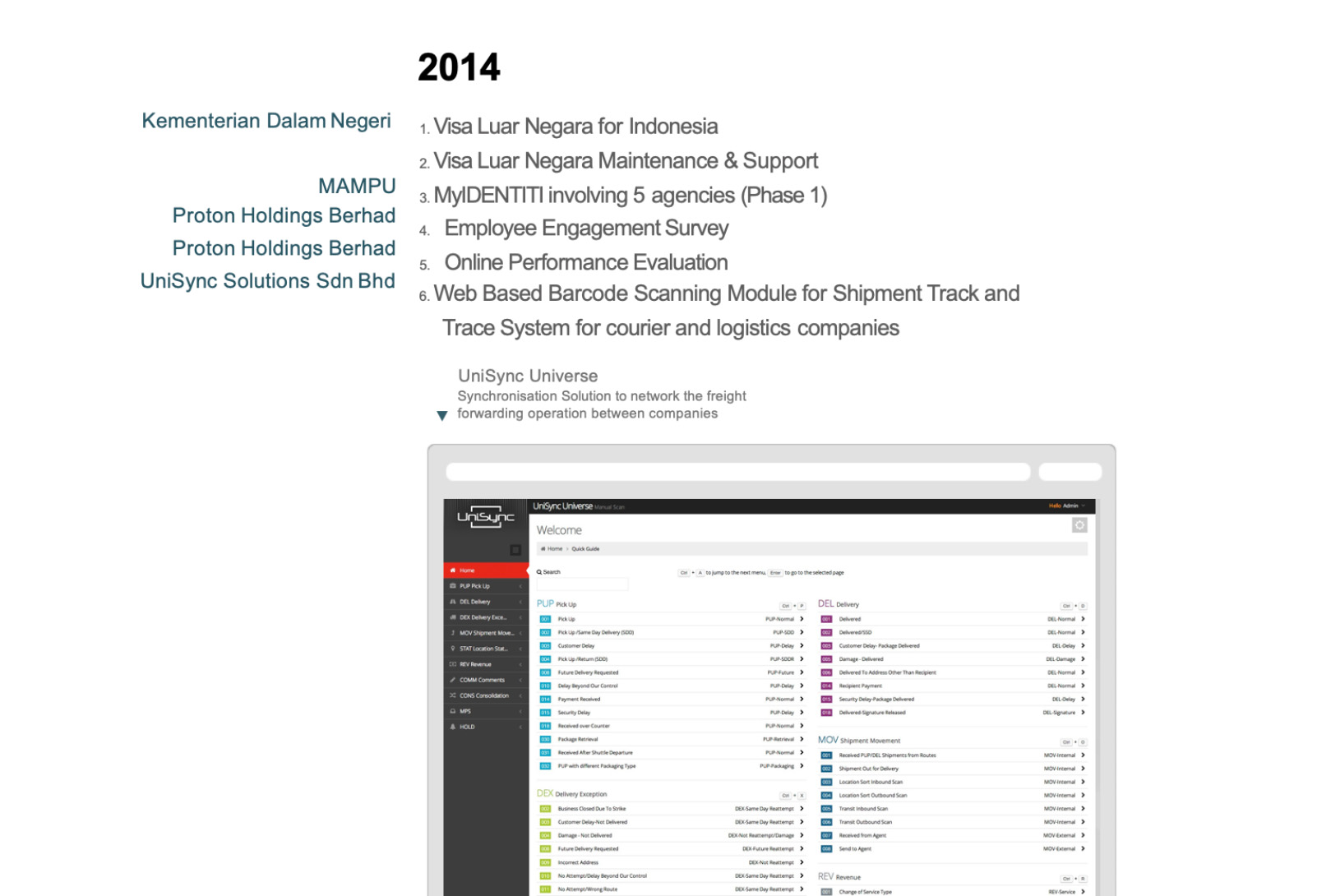Open arrow for Damage - Delivered row
The image size is (1317, 896).
click(x=1083, y=659)
